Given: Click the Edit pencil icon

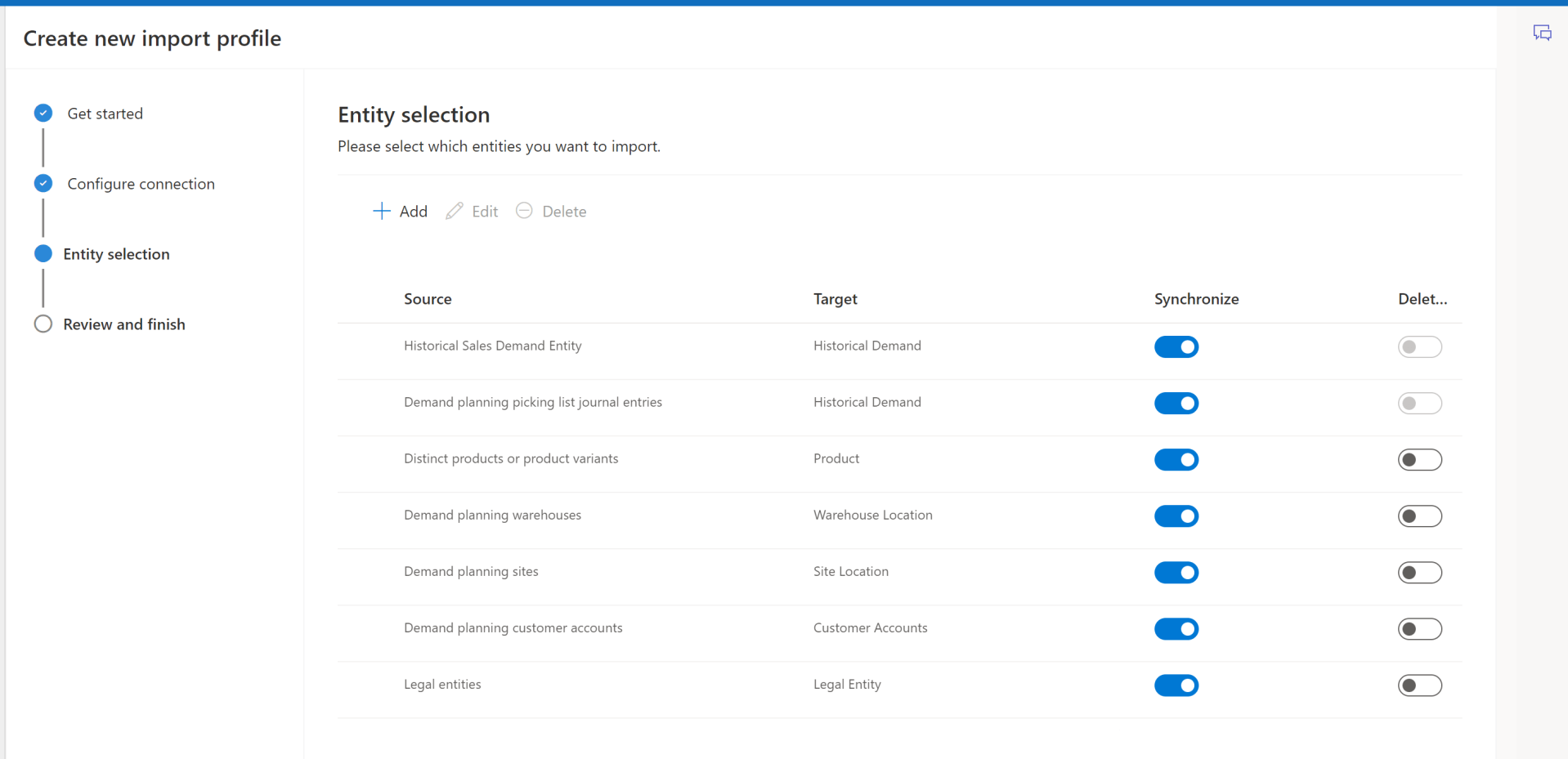Looking at the screenshot, I should coord(455,212).
